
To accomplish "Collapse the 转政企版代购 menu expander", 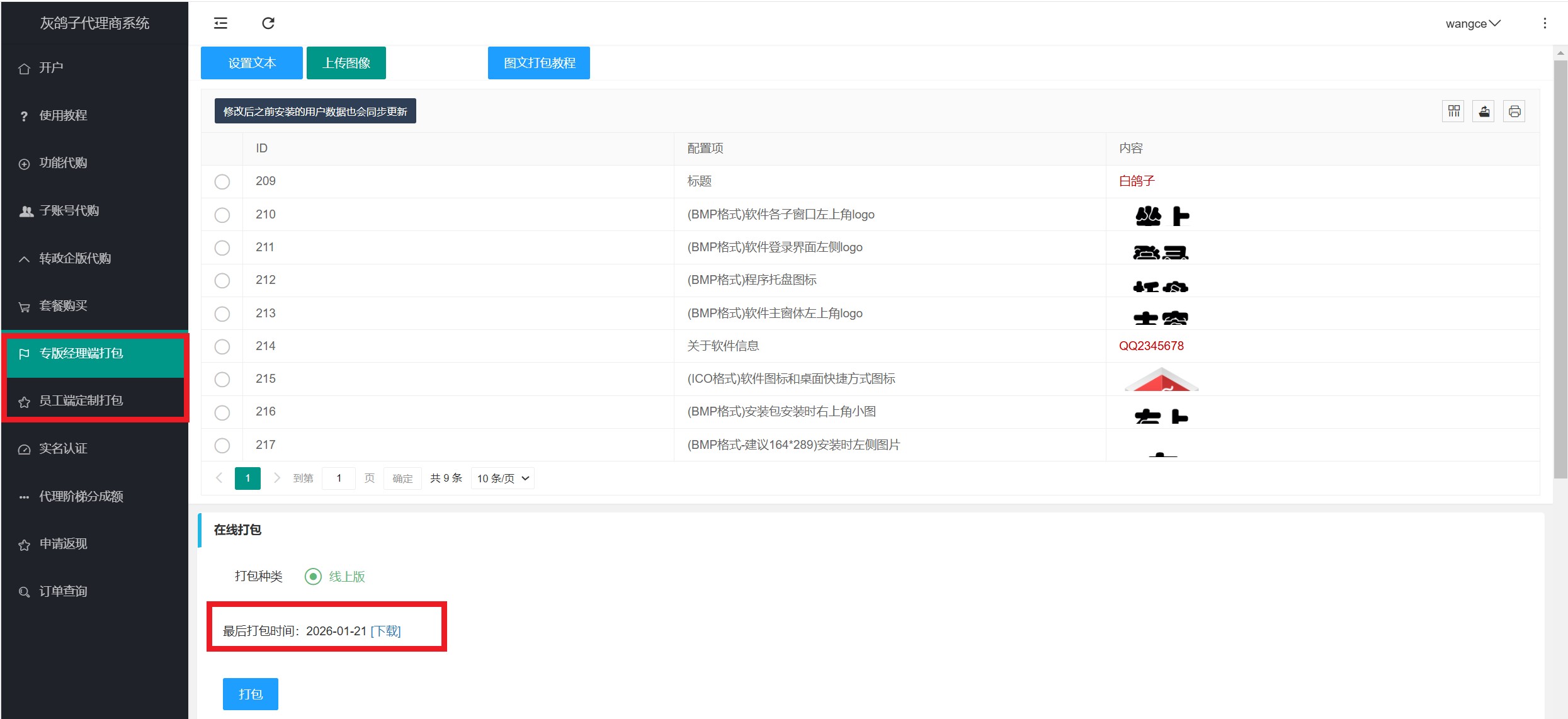I will (24, 259).
